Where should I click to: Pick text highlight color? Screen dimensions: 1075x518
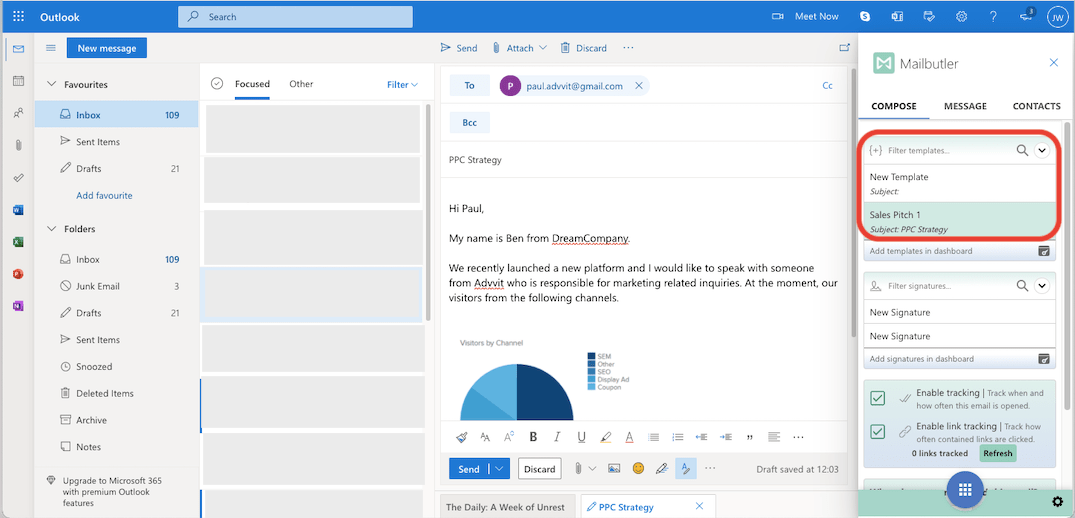tap(605, 436)
